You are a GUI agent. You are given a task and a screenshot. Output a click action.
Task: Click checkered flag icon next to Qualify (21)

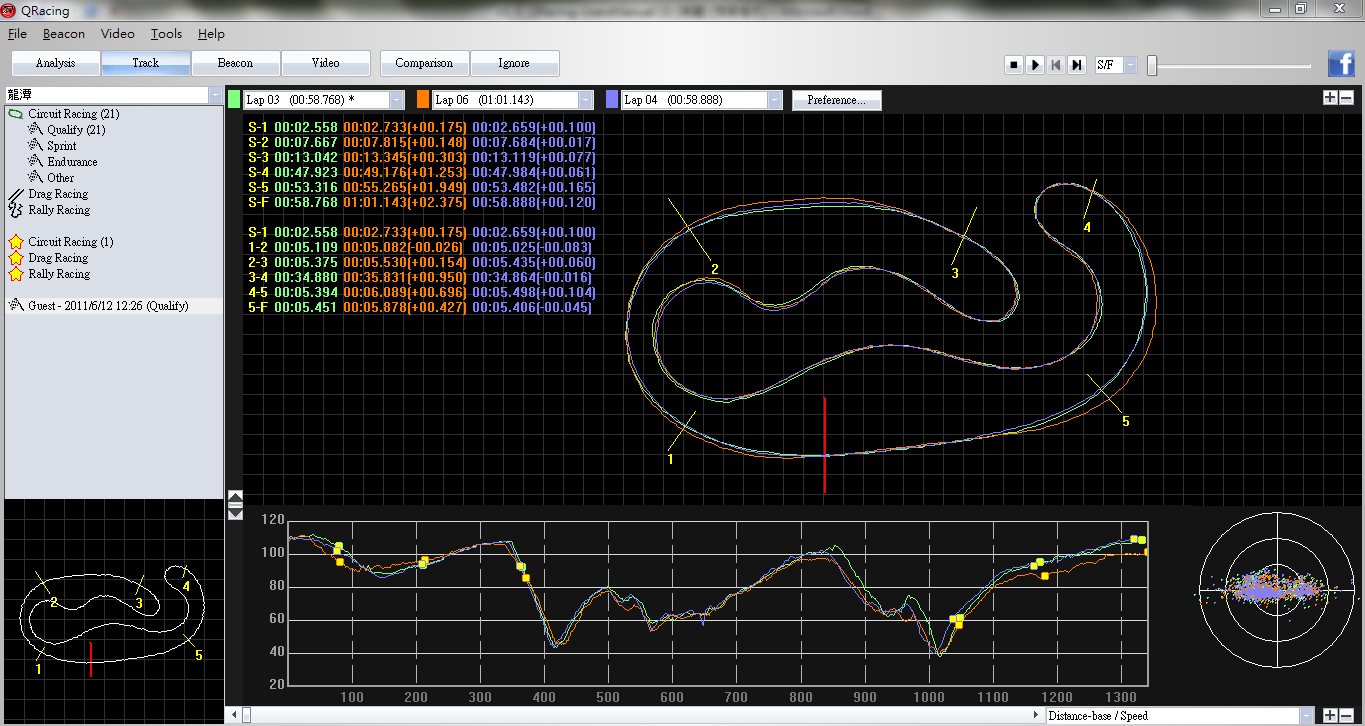(x=36, y=130)
